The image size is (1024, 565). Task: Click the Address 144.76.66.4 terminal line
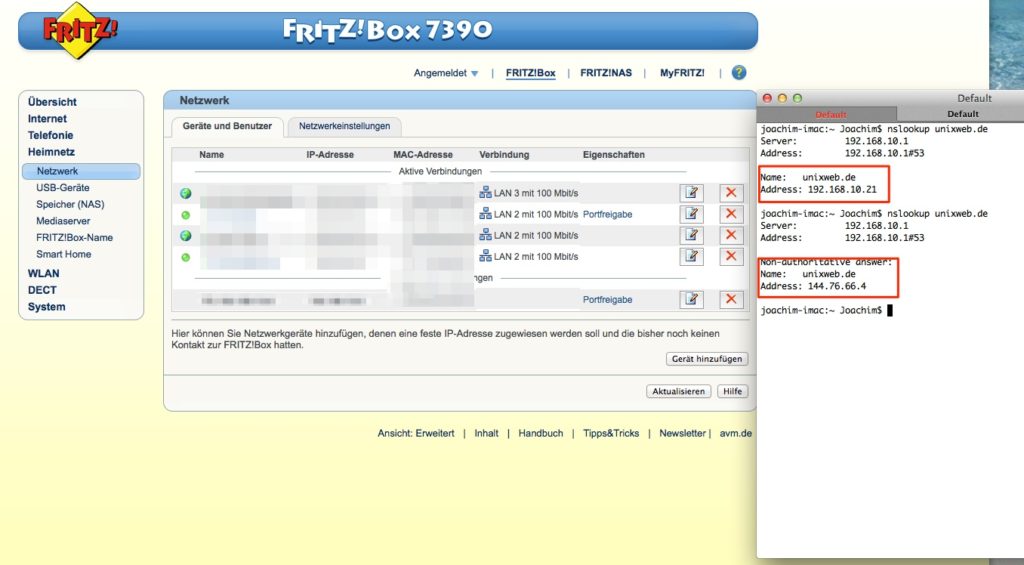point(813,286)
